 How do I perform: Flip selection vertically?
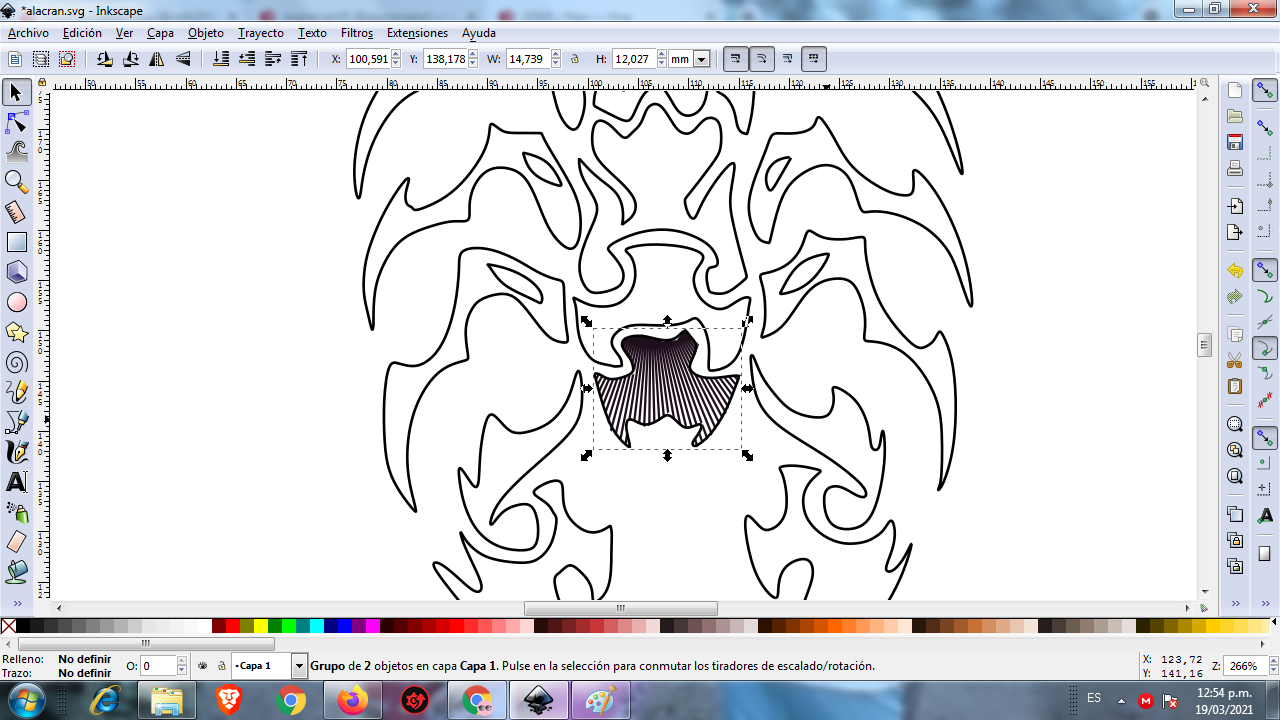click(182, 59)
